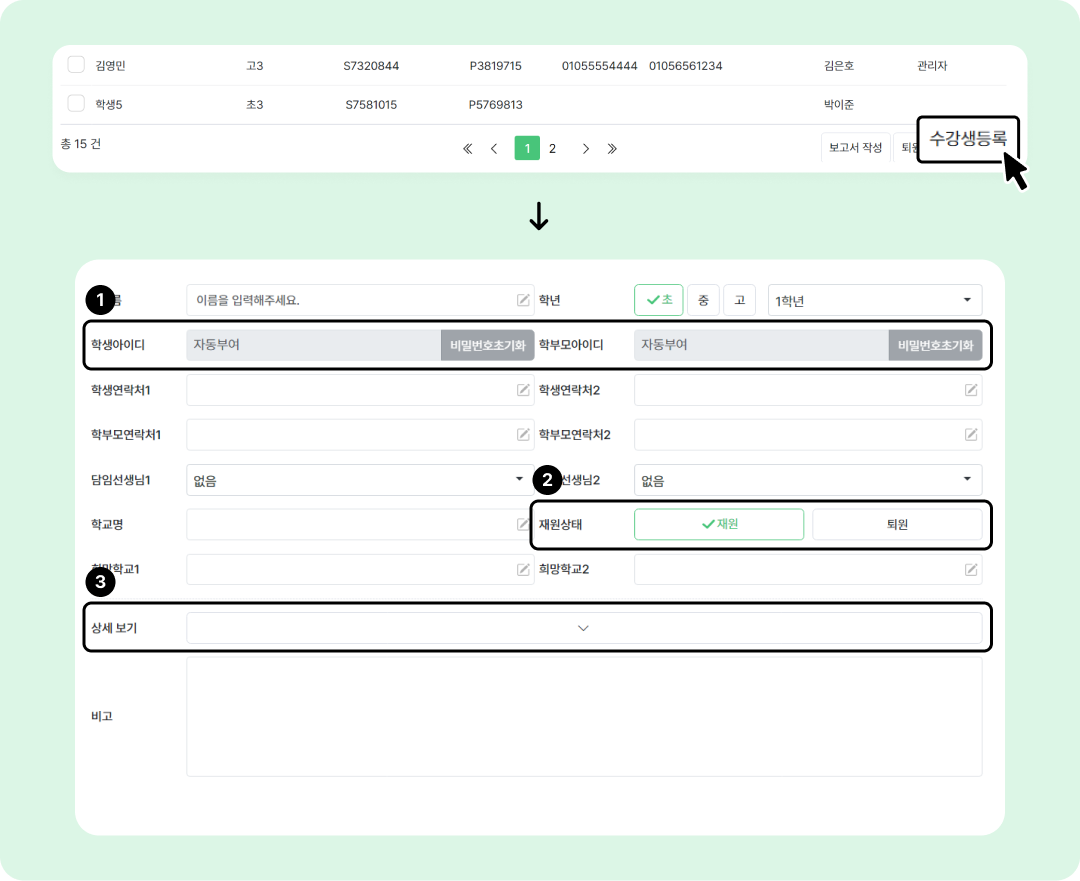Click into the 비고 notes text area

click(x=583, y=716)
